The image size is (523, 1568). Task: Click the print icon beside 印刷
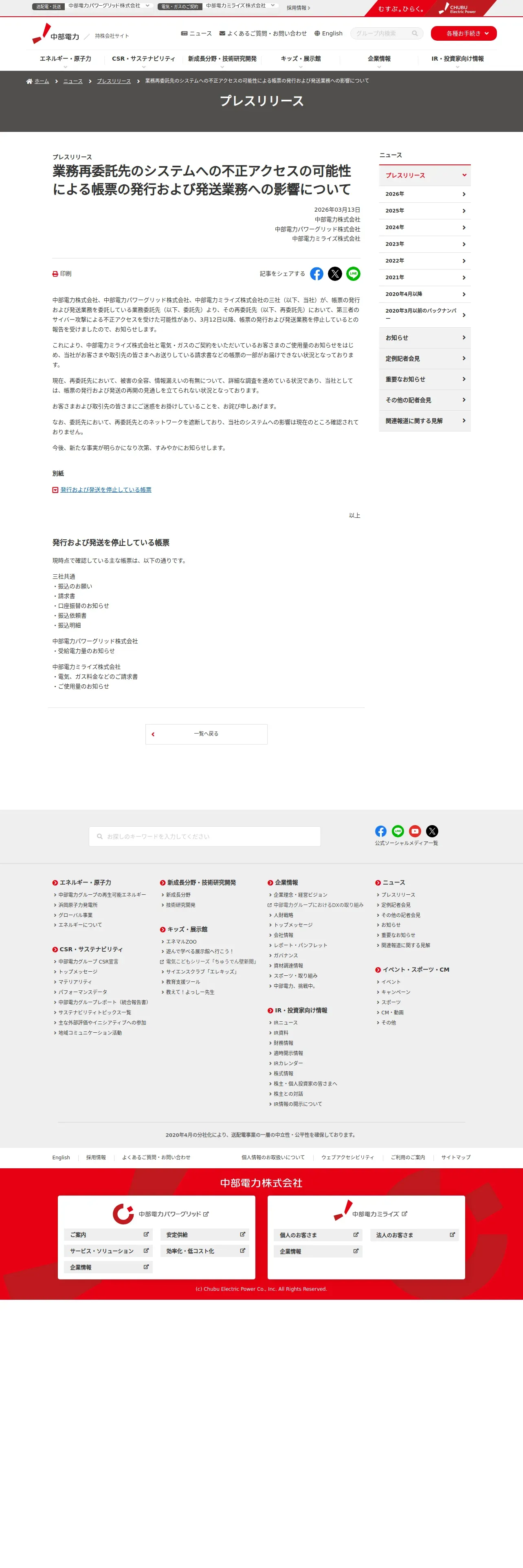click(x=55, y=274)
